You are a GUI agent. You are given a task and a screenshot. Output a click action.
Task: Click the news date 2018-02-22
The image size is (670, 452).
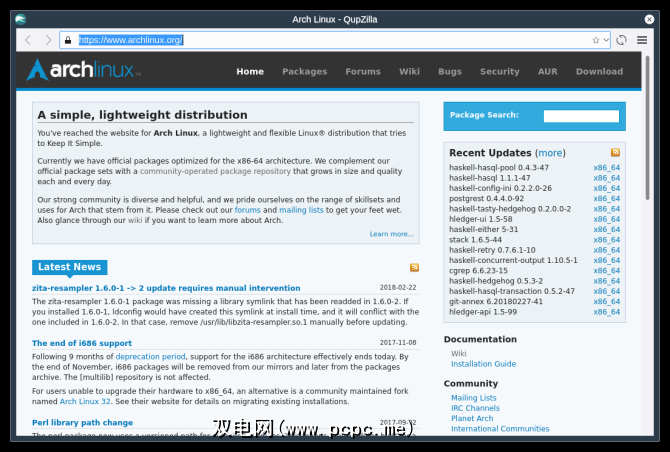[397, 288]
